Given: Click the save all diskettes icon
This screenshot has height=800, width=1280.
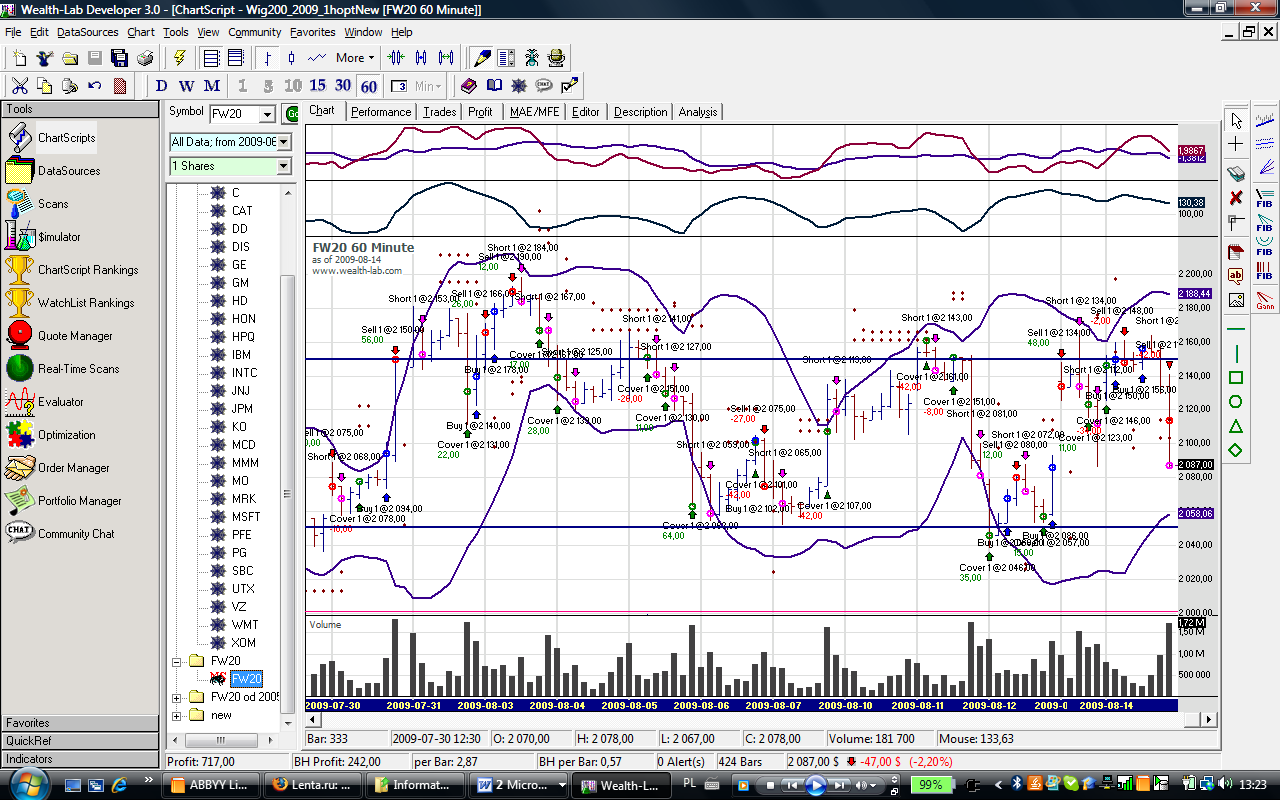Looking at the screenshot, I should click(120, 58).
